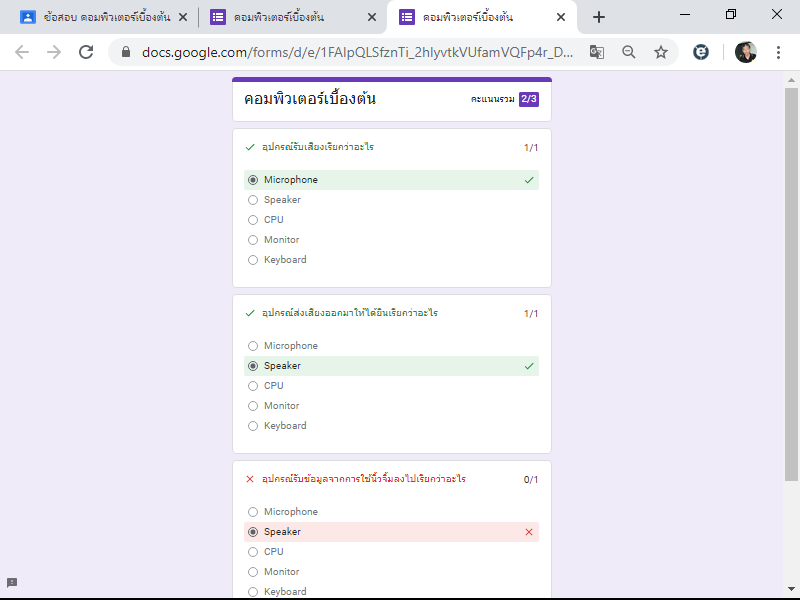Click the feedback icon at bottom left

[12, 583]
